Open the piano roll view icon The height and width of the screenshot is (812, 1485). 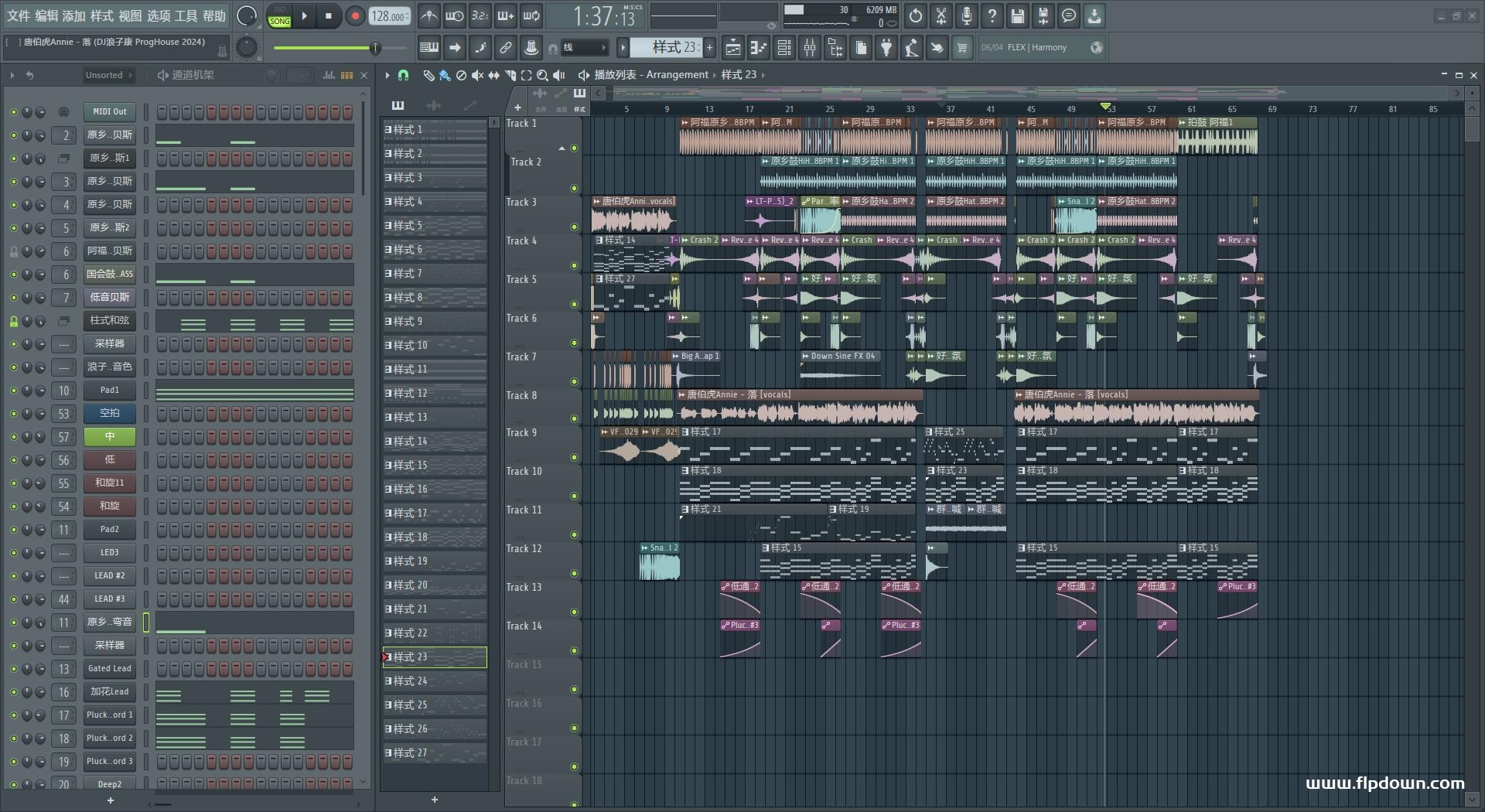point(758,48)
